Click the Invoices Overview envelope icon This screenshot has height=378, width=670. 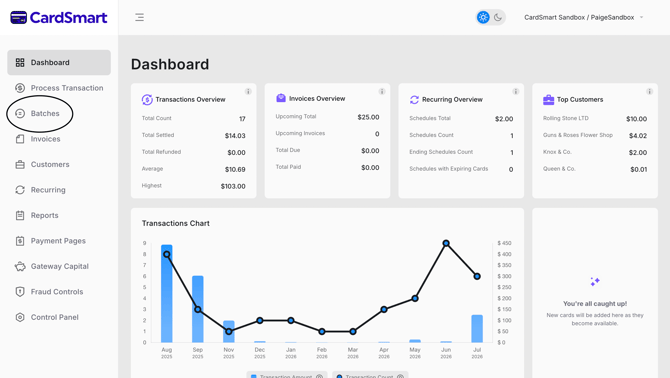pos(281,98)
